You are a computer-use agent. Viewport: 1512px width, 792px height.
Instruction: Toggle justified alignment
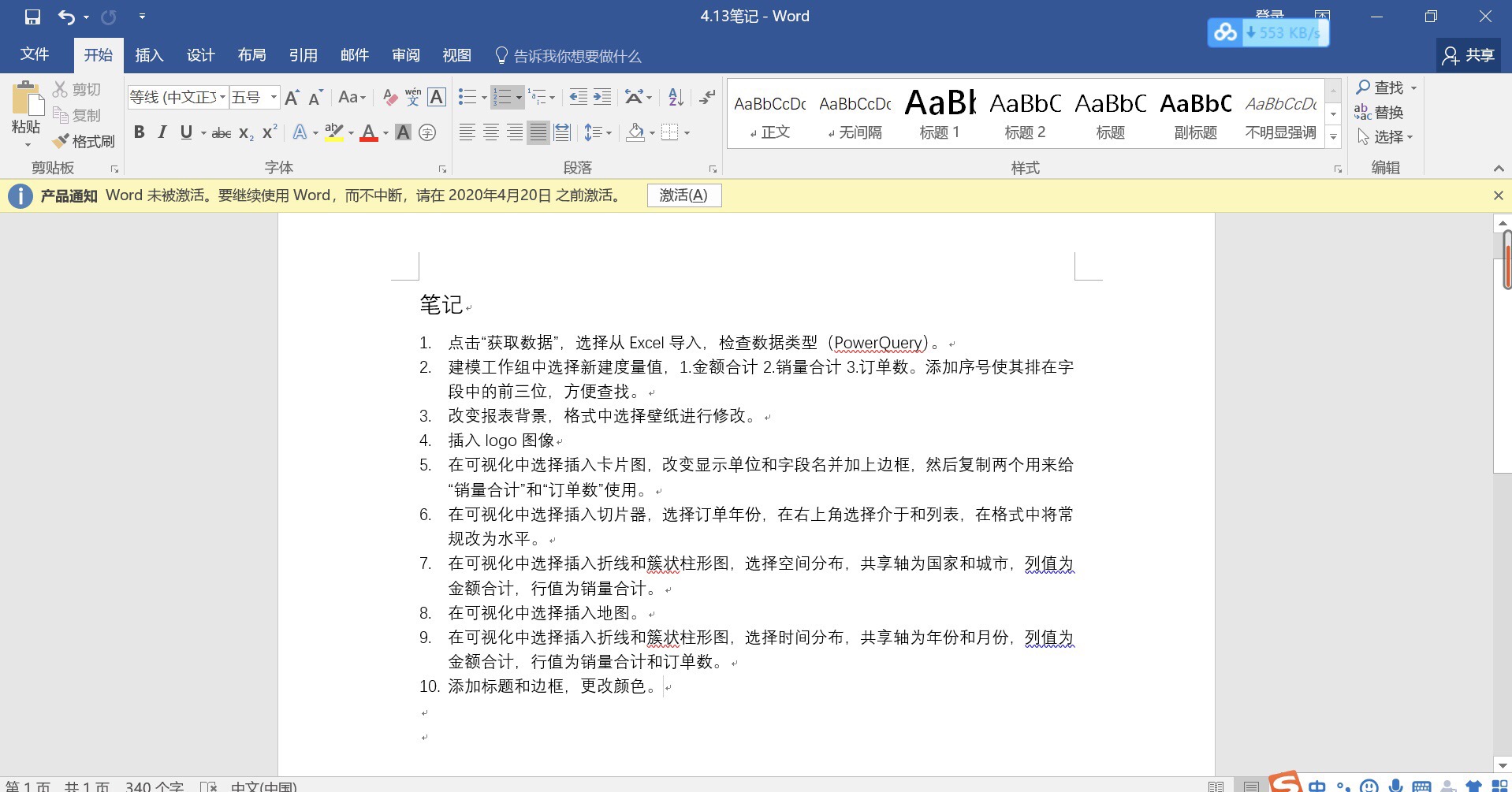coord(538,133)
